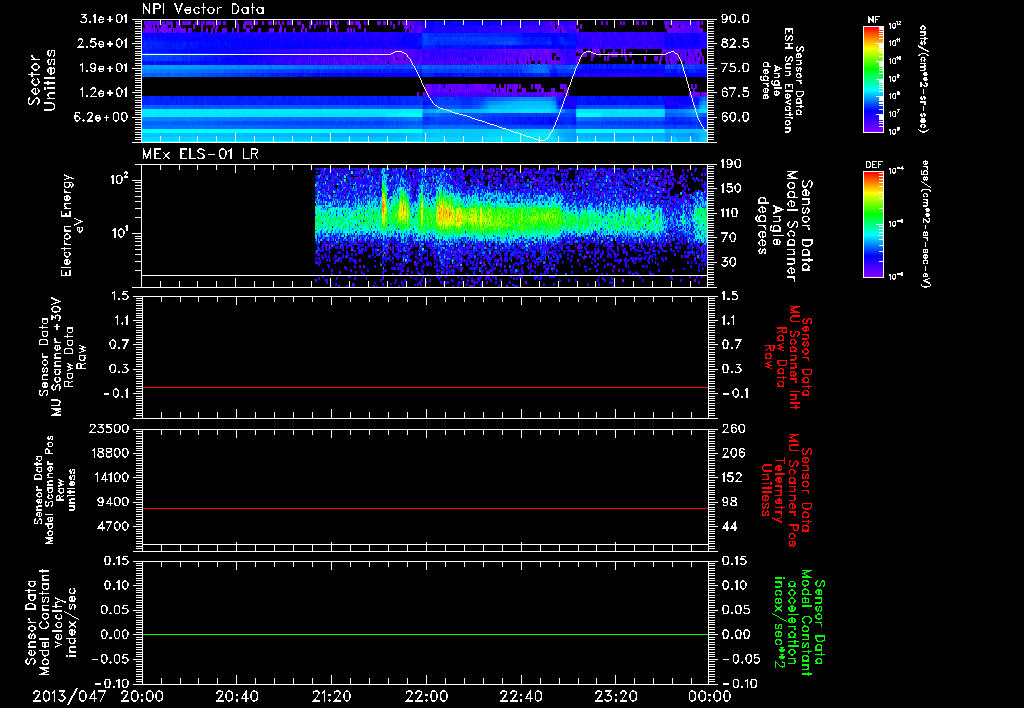Click the 23:20 time tick label
Viewport: 1024px width, 708px height.
pyautogui.click(x=616, y=696)
